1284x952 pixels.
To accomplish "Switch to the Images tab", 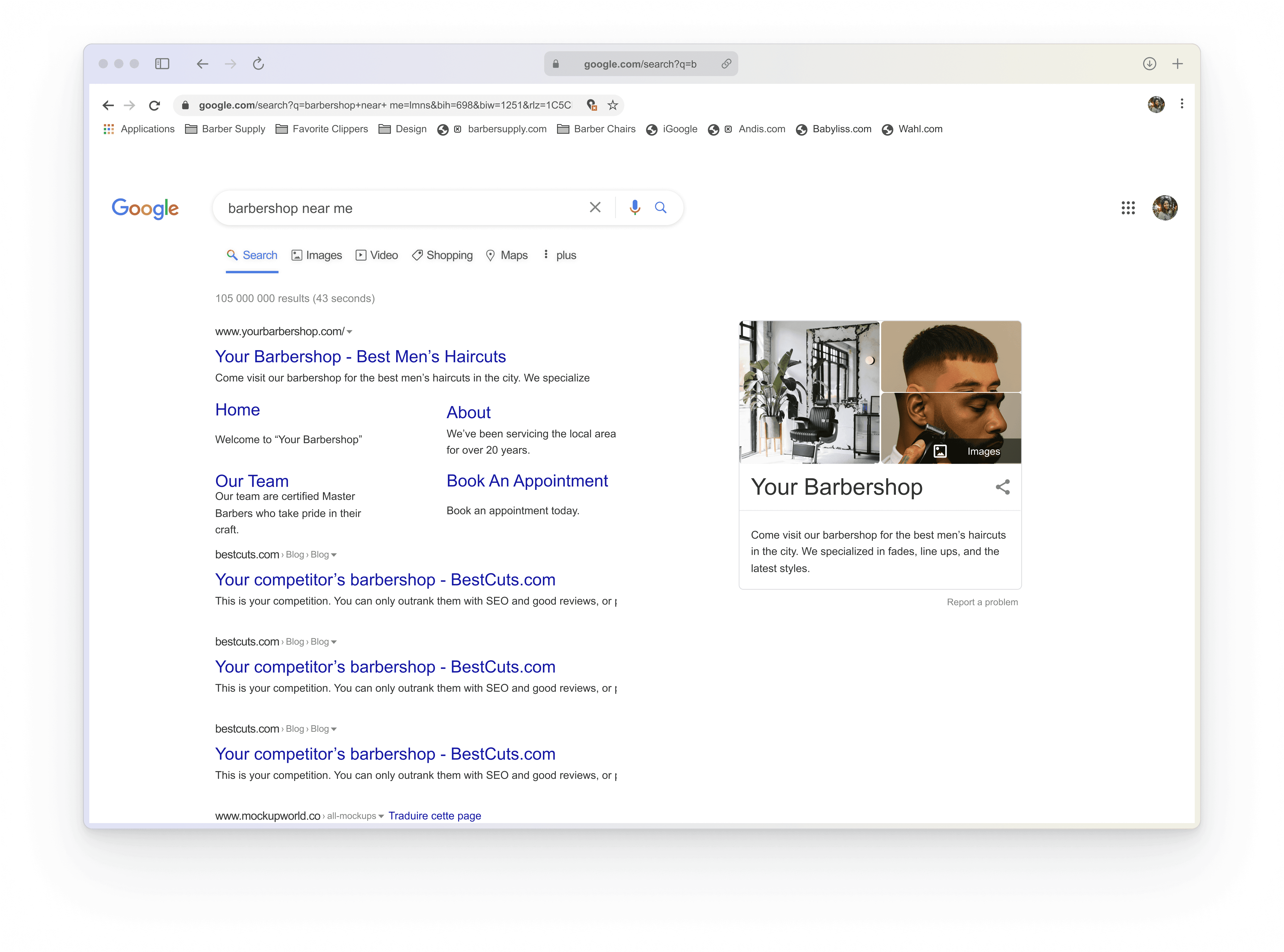I will tap(316, 255).
